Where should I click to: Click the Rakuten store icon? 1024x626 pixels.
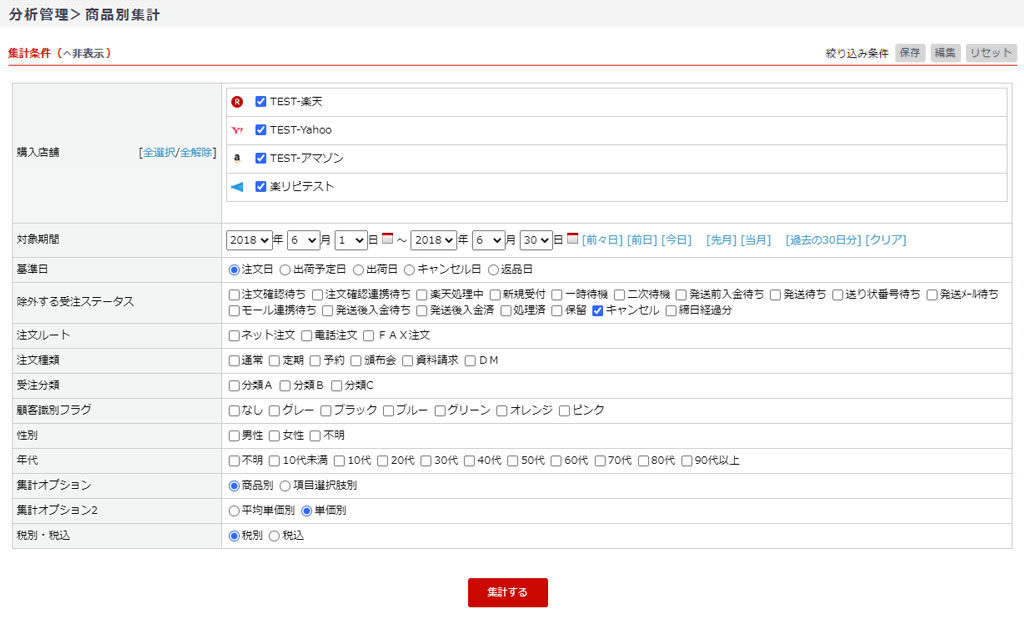click(x=237, y=102)
